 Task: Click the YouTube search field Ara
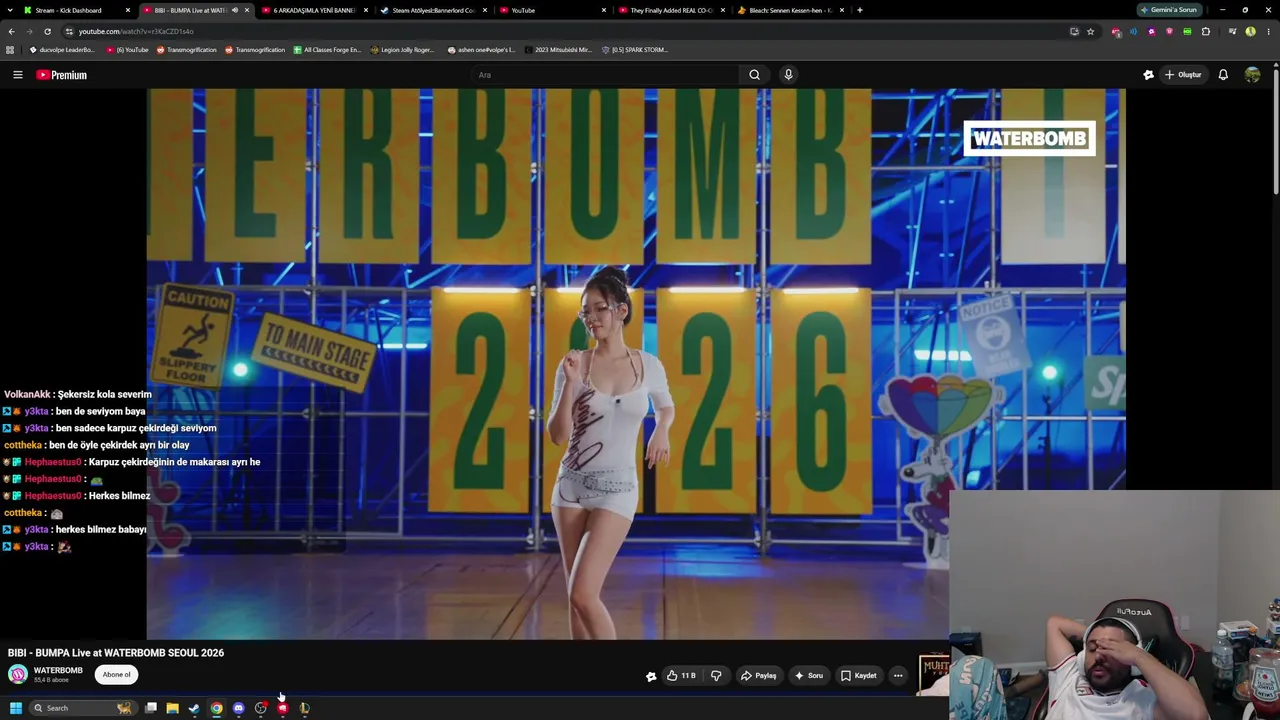(x=605, y=75)
